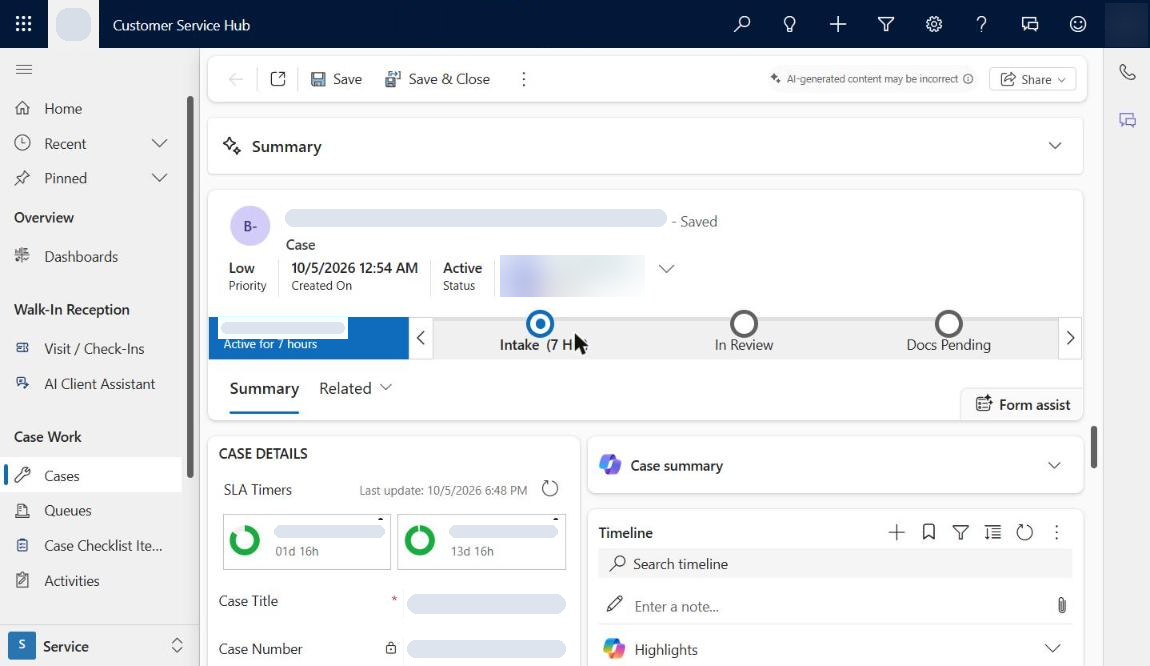The height and width of the screenshot is (666, 1150).
Task: Open the phone call panel icon
Action: point(1127,72)
